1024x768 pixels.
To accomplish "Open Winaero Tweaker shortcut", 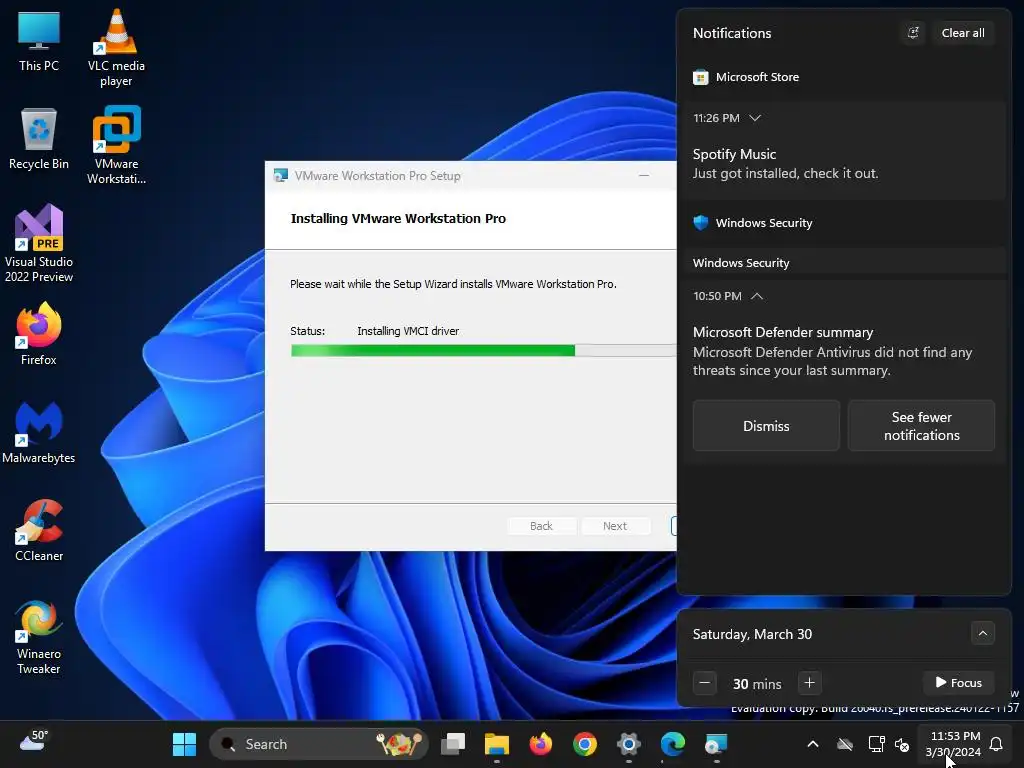I will tap(39, 637).
